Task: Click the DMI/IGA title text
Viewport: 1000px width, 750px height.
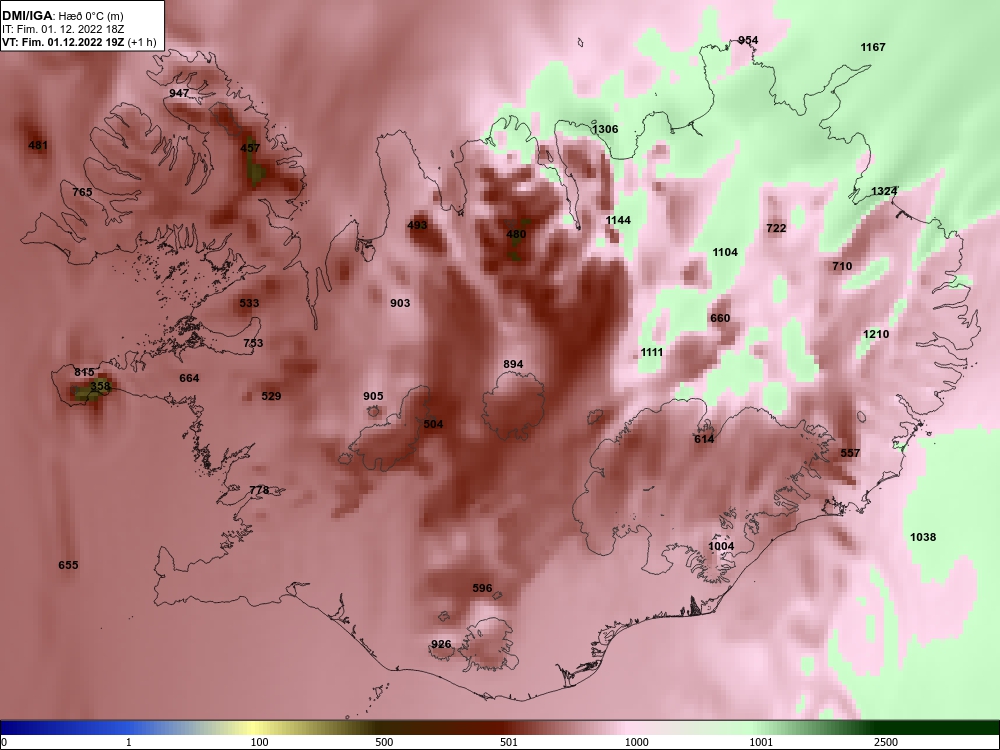Action: pyautogui.click(x=27, y=16)
